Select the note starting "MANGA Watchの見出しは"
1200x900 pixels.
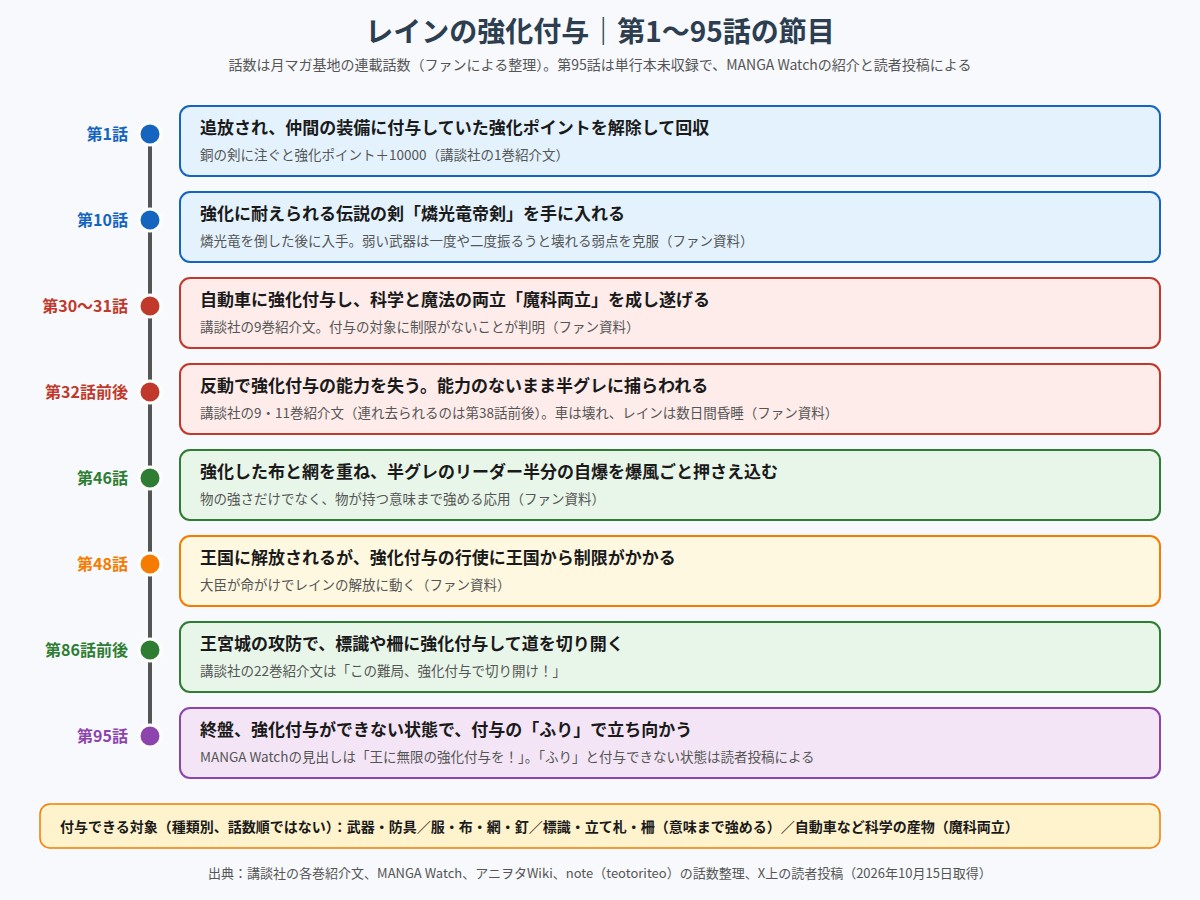coord(507,757)
